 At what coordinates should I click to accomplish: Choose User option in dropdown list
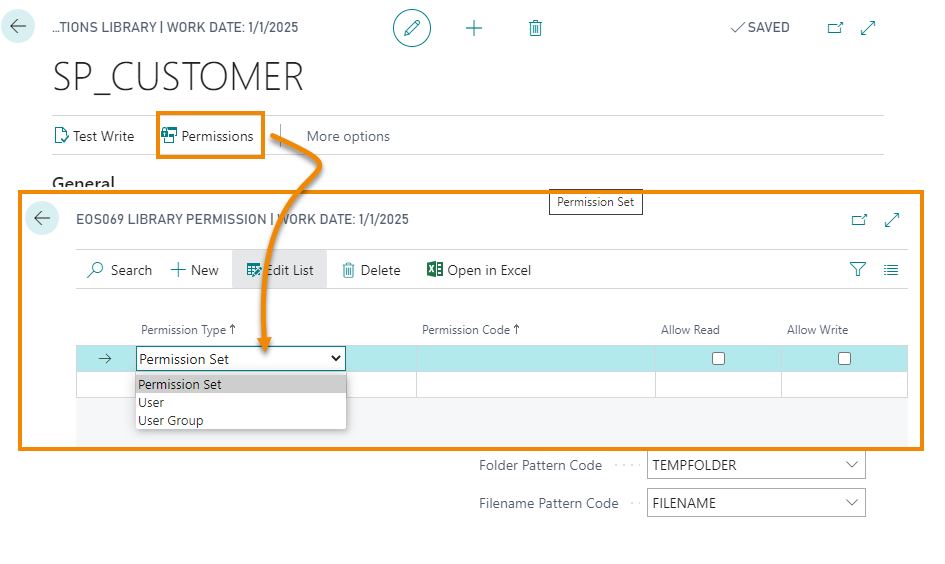[151, 403]
